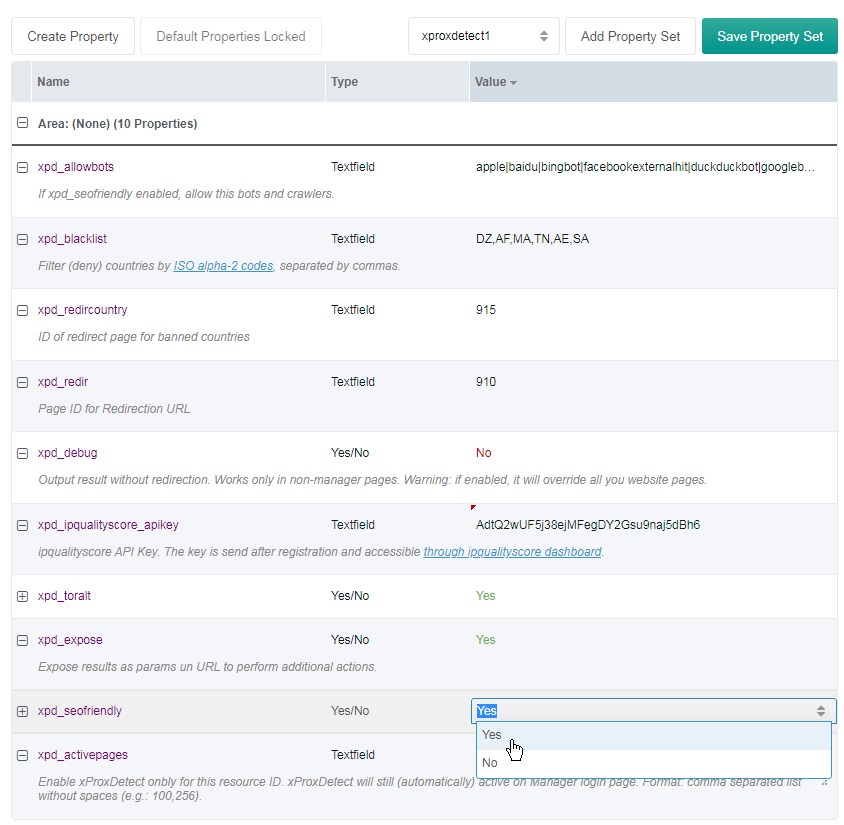
Task: Expand xpd_toralt row description
Action: (22, 596)
